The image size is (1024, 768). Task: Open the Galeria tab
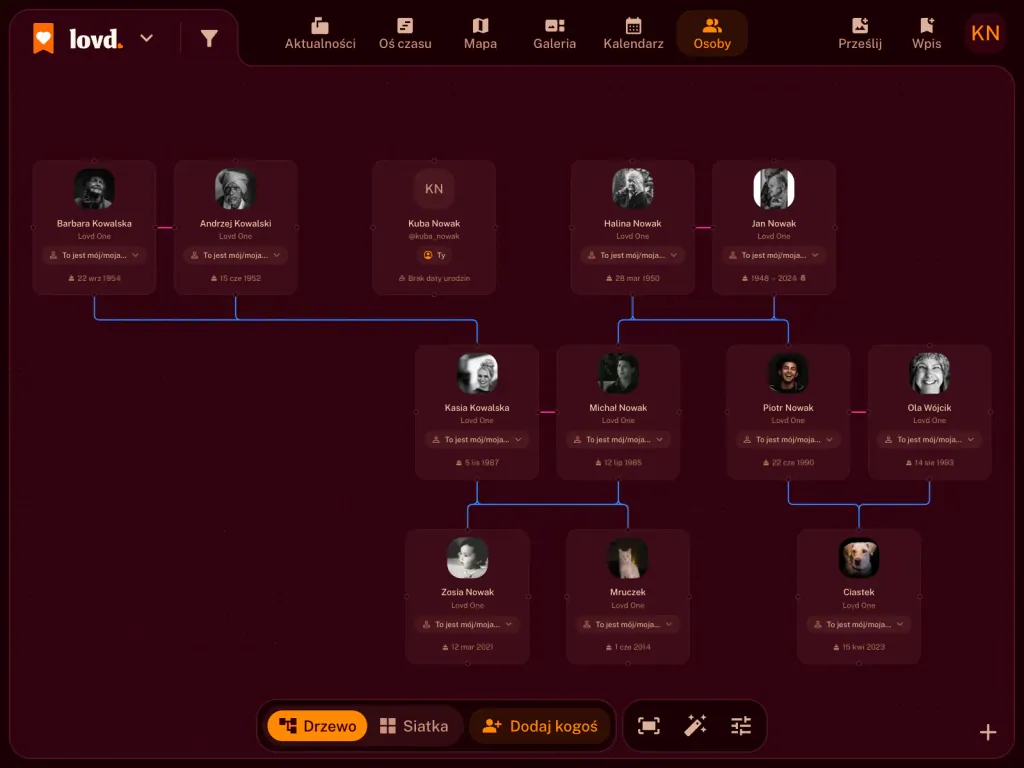(554, 34)
